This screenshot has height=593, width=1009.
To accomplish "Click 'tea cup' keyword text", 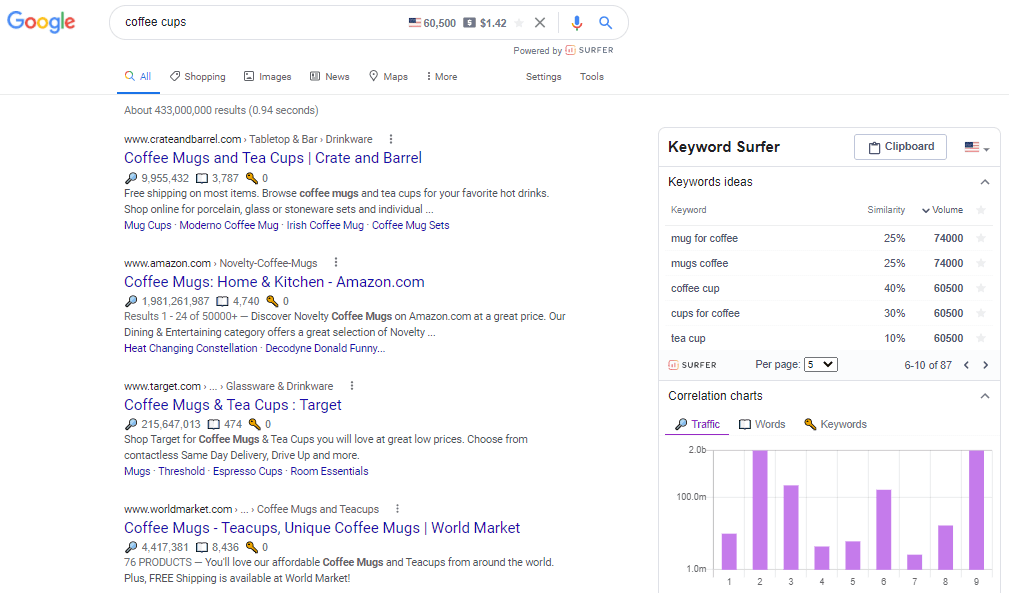I will coord(688,338).
